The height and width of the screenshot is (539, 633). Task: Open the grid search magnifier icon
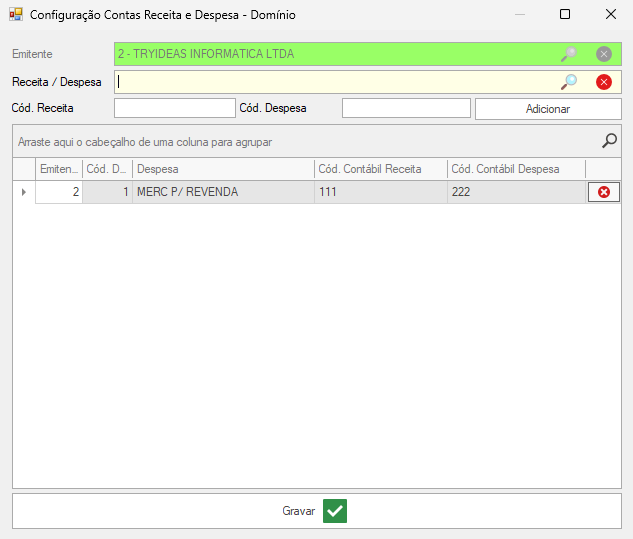(609, 141)
